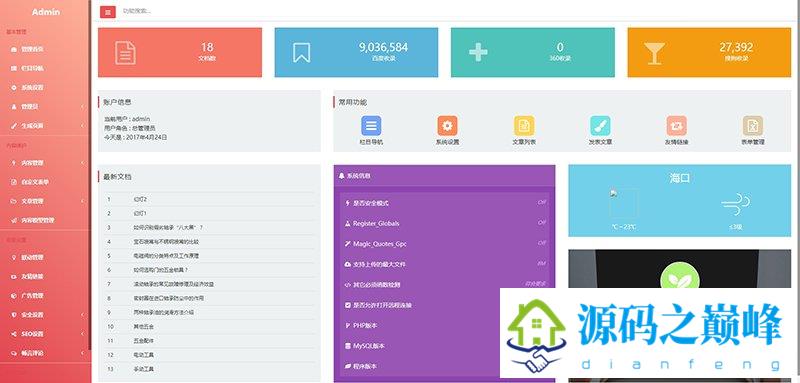
Task: Expand the 内容管理 sidebar submenu
Action: (45, 163)
